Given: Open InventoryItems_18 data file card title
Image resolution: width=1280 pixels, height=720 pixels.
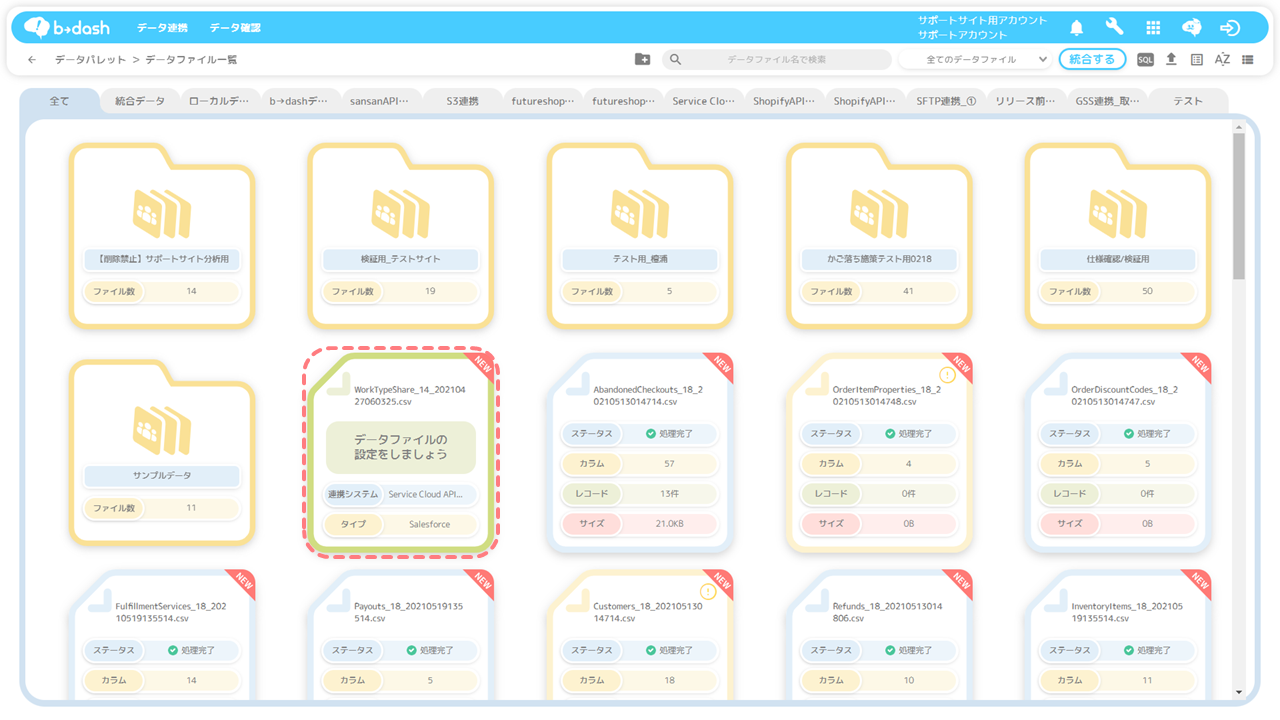Looking at the screenshot, I should point(1126,612).
